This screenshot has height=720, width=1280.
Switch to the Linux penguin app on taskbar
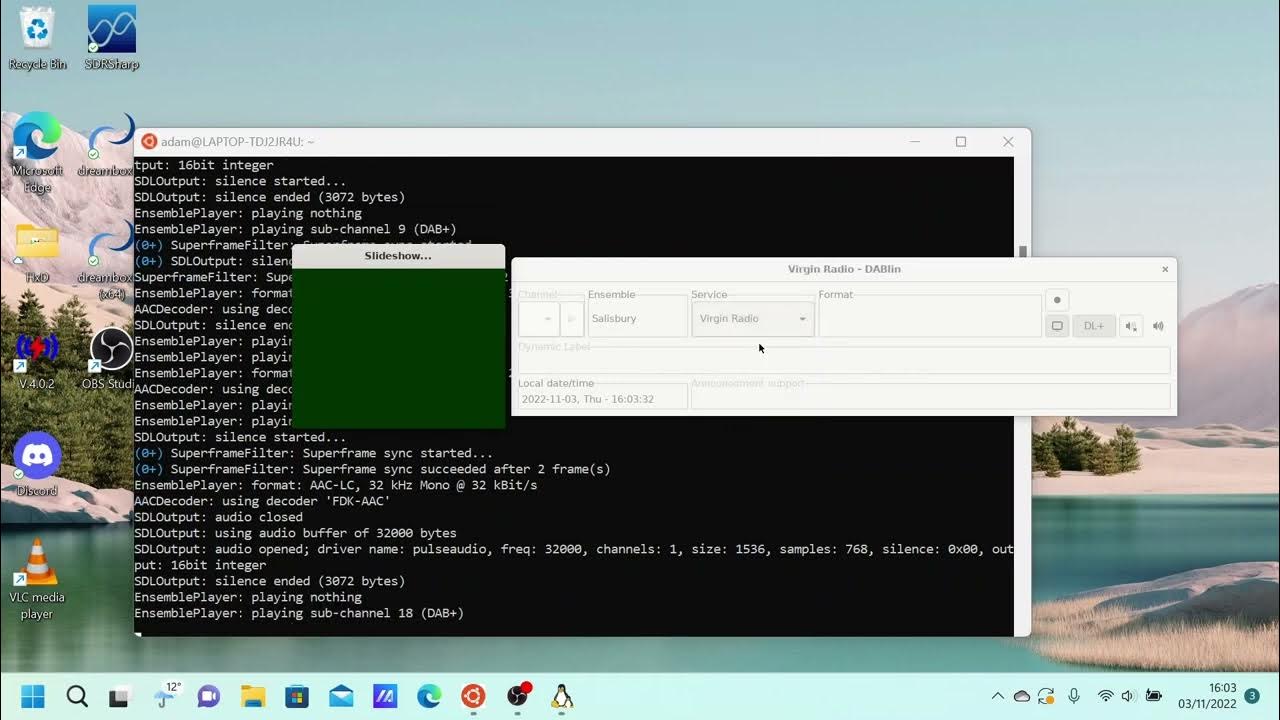(x=561, y=696)
